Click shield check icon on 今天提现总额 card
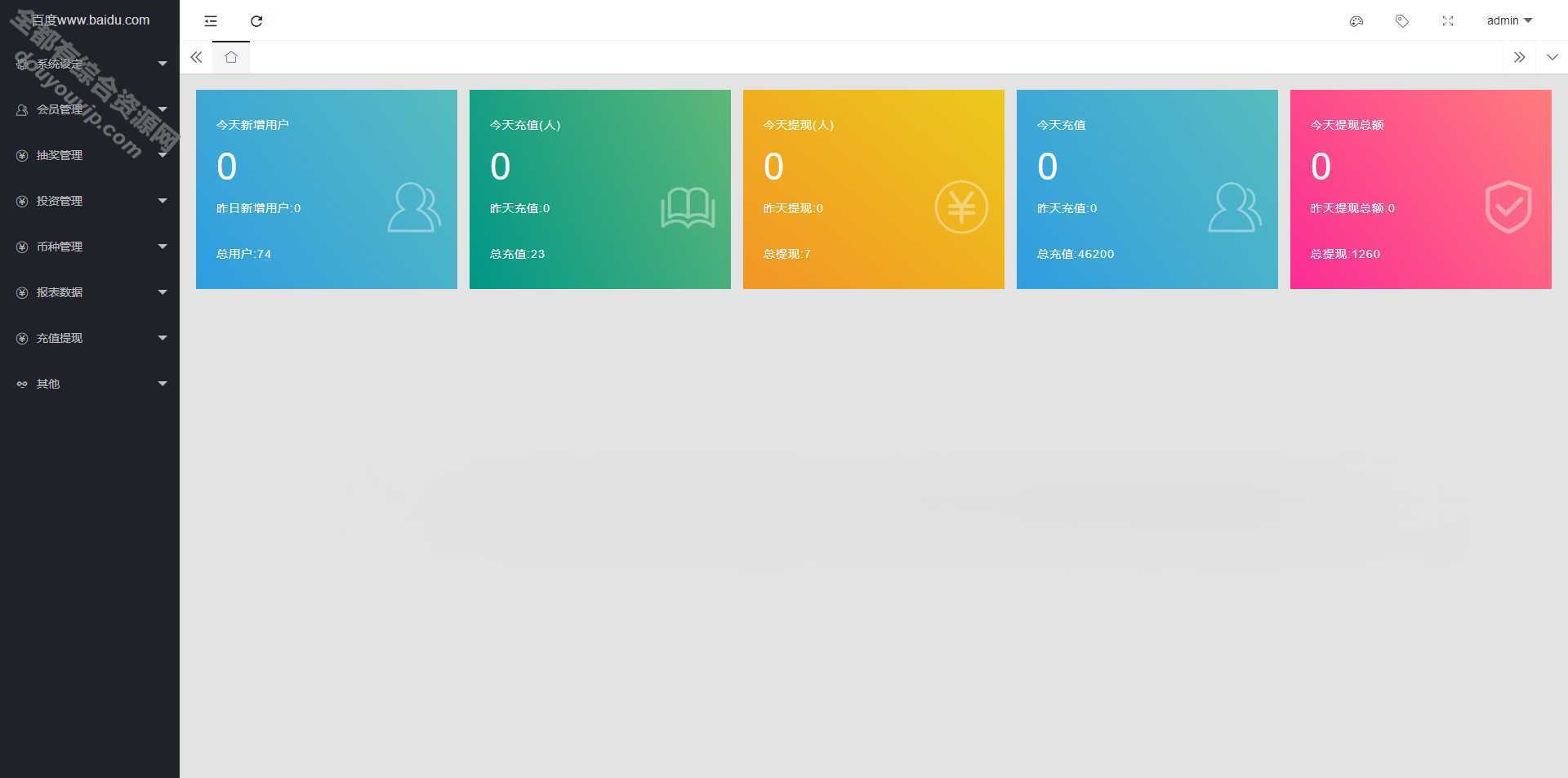1568x778 pixels. tap(1508, 207)
